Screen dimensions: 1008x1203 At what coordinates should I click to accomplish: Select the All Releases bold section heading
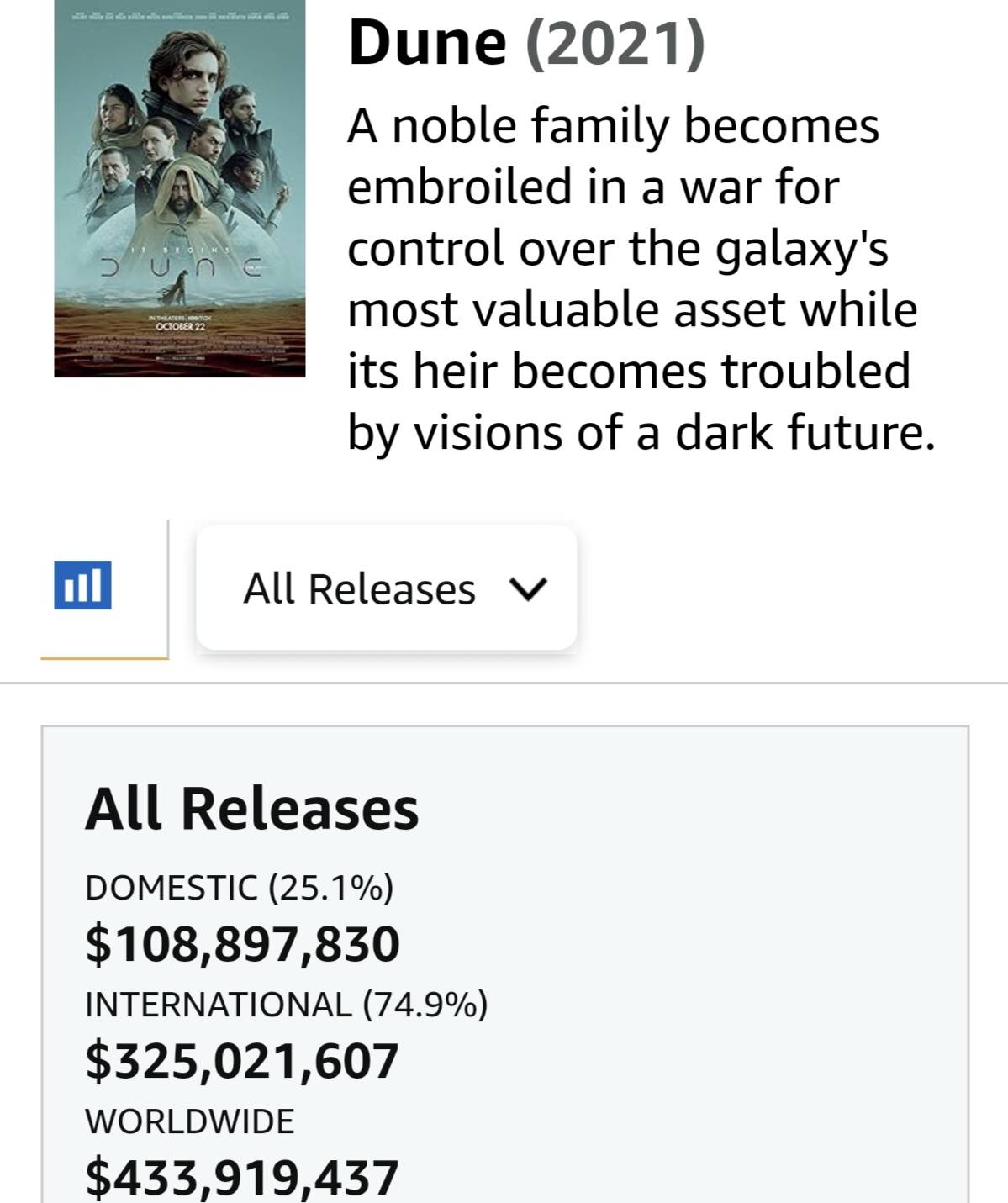tap(251, 809)
